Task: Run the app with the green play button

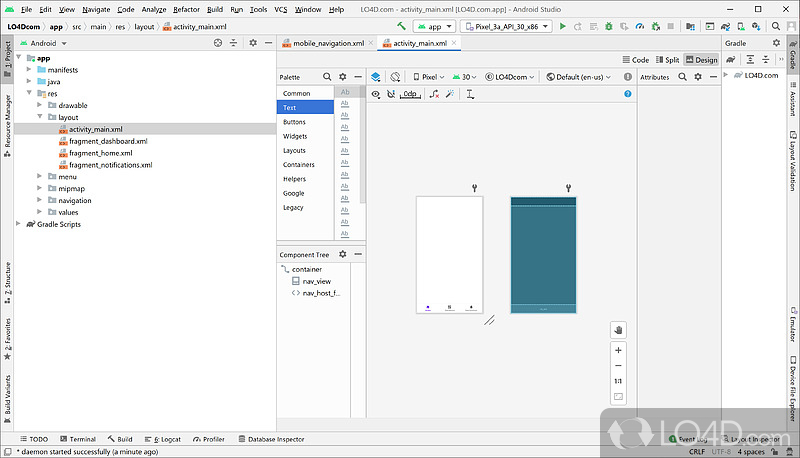Action: pyautogui.click(x=563, y=26)
